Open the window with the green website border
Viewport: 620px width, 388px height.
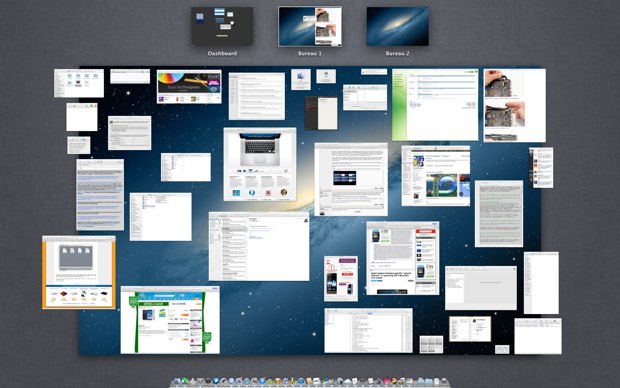[x=170, y=320]
